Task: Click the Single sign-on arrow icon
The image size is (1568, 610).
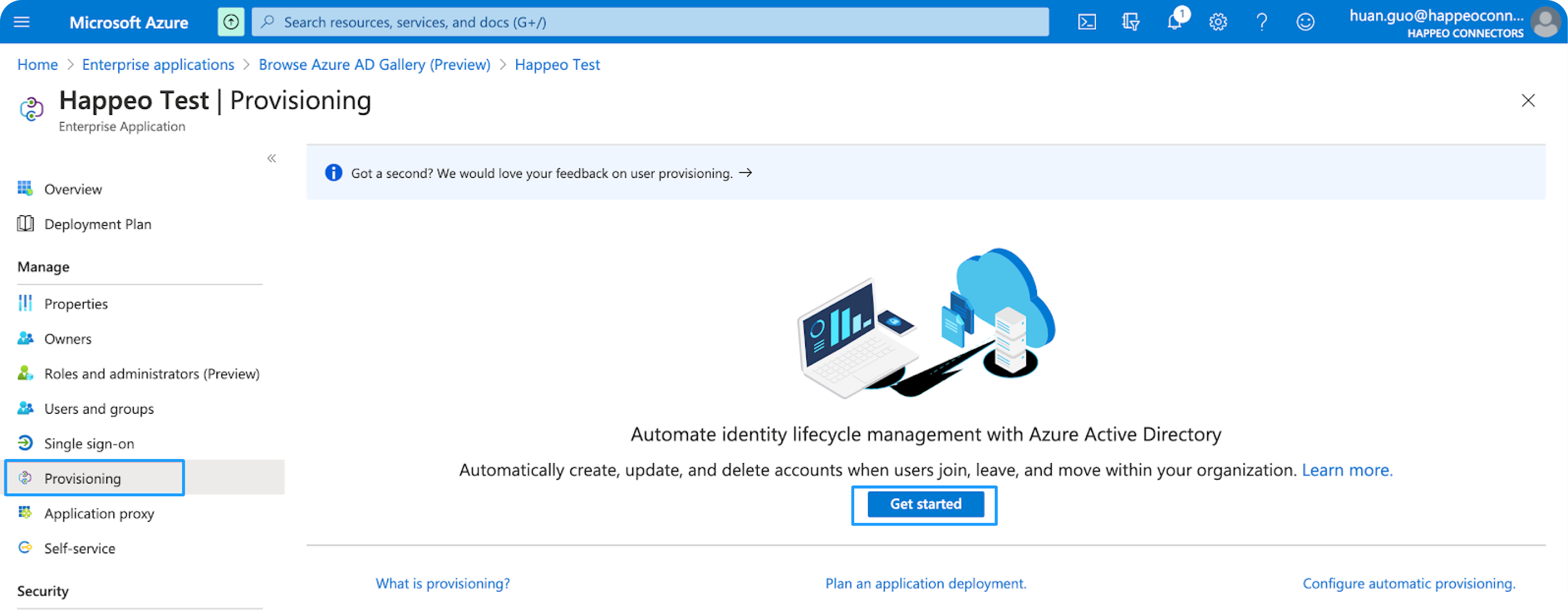Action: point(25,443)
